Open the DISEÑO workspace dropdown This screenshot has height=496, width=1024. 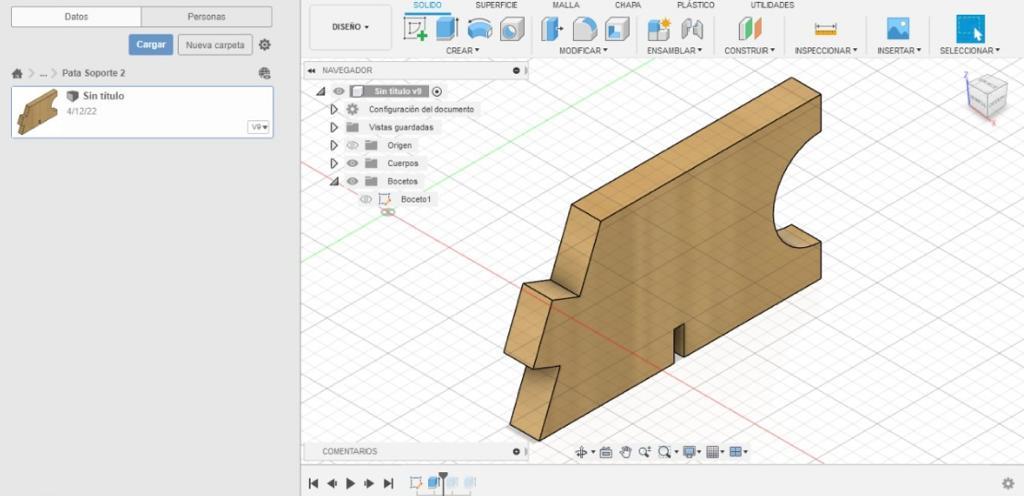351,27
